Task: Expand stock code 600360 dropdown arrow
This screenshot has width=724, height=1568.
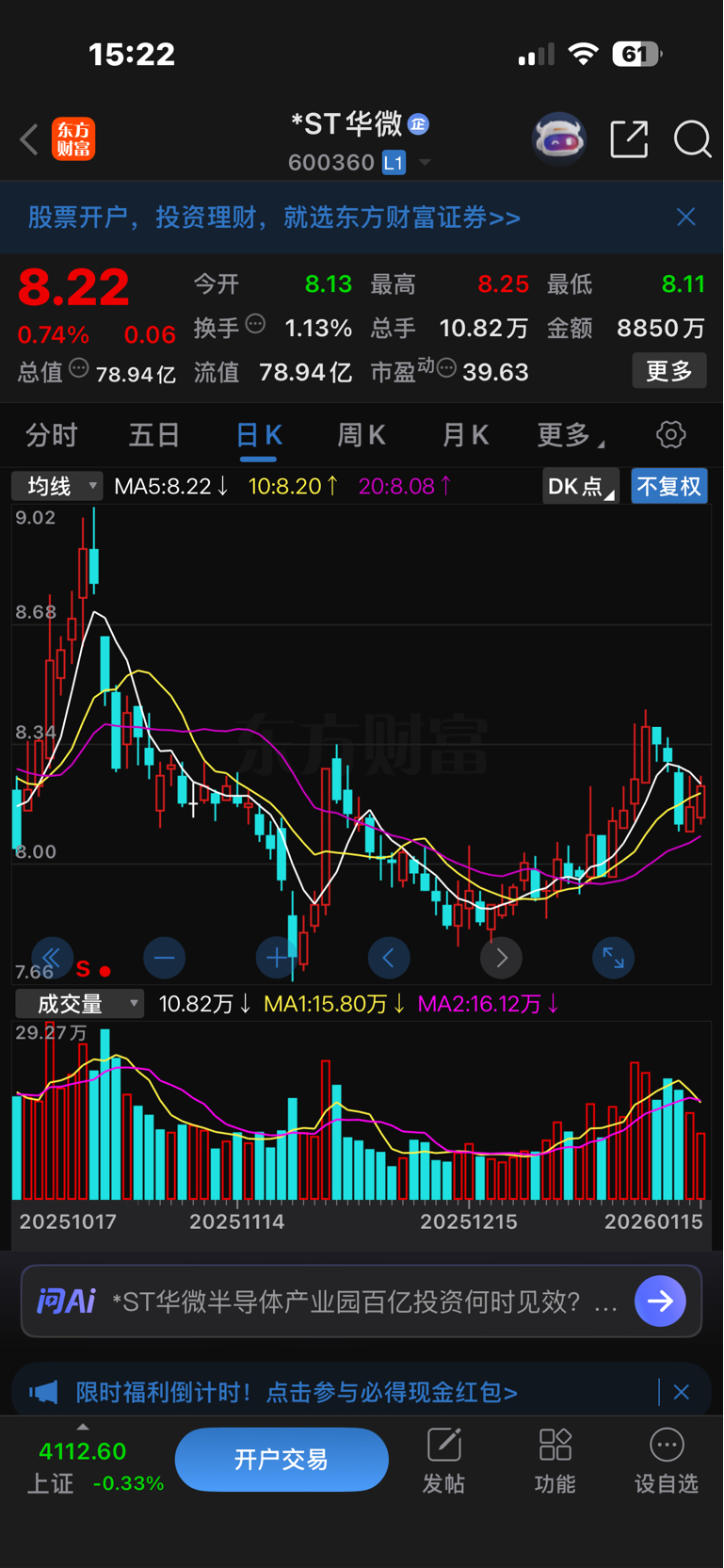Action: pyautogui.click(x=425, y=163)
